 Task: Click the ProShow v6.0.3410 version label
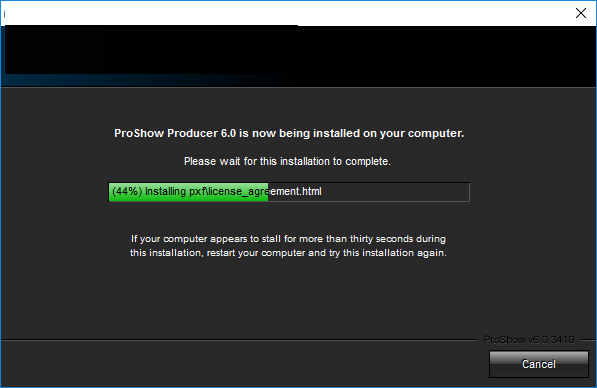coord(529,339)
